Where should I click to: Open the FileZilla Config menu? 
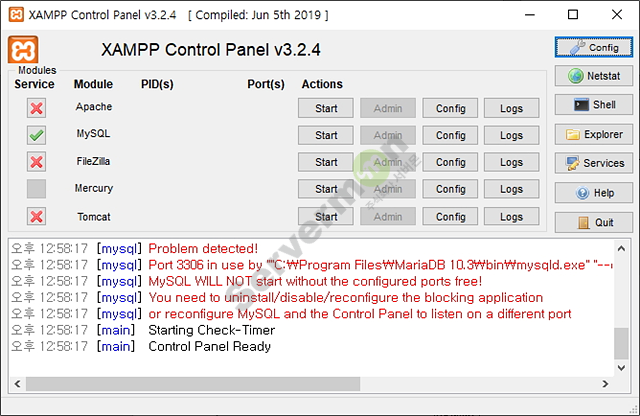(x=450, y=162)
